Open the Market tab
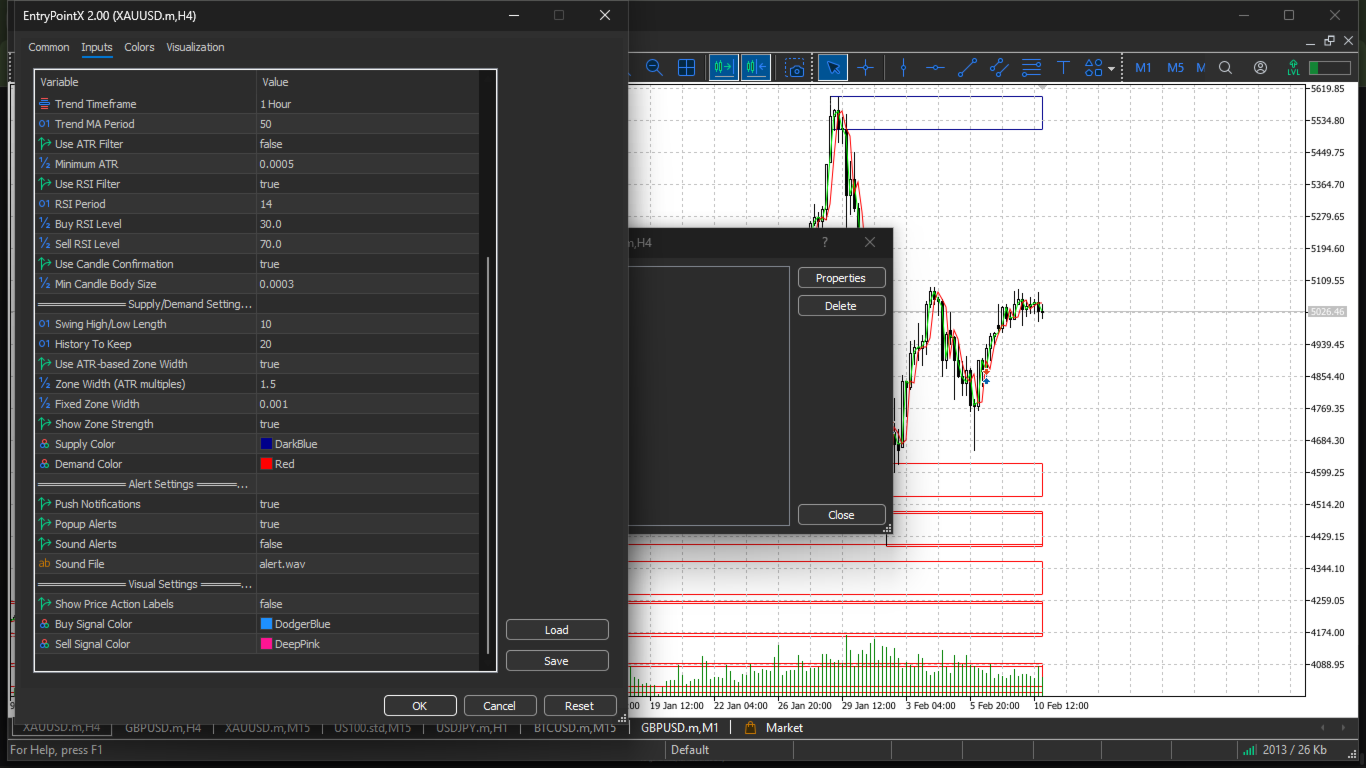 [x=775, y=728]
